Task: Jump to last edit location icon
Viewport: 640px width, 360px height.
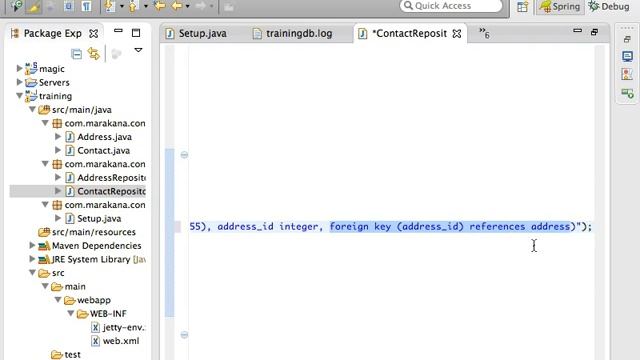Action: pyautogui.click(x=160, y=6)
